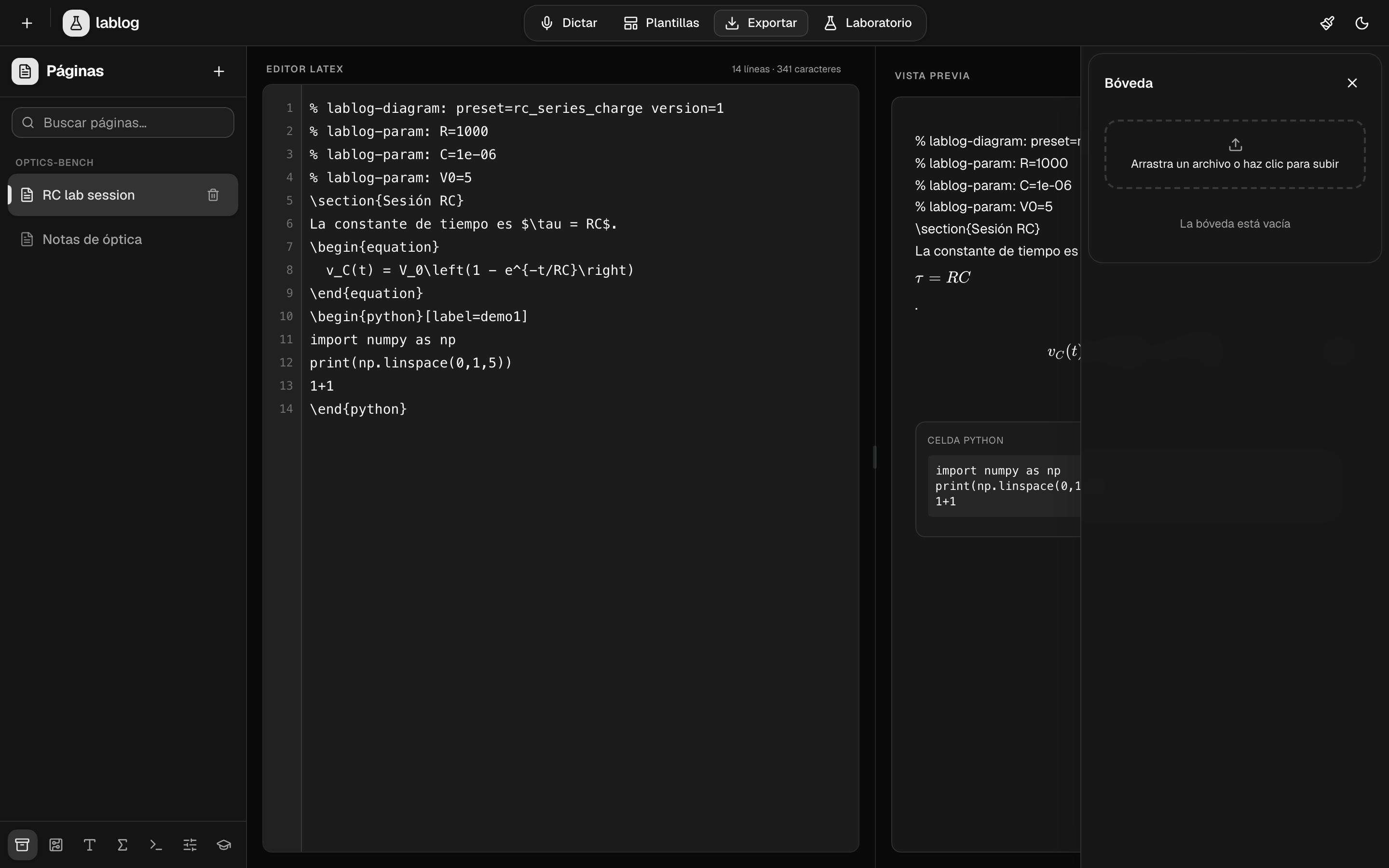
Task: Open the sliders parameters tool
Action: [190, 844]
